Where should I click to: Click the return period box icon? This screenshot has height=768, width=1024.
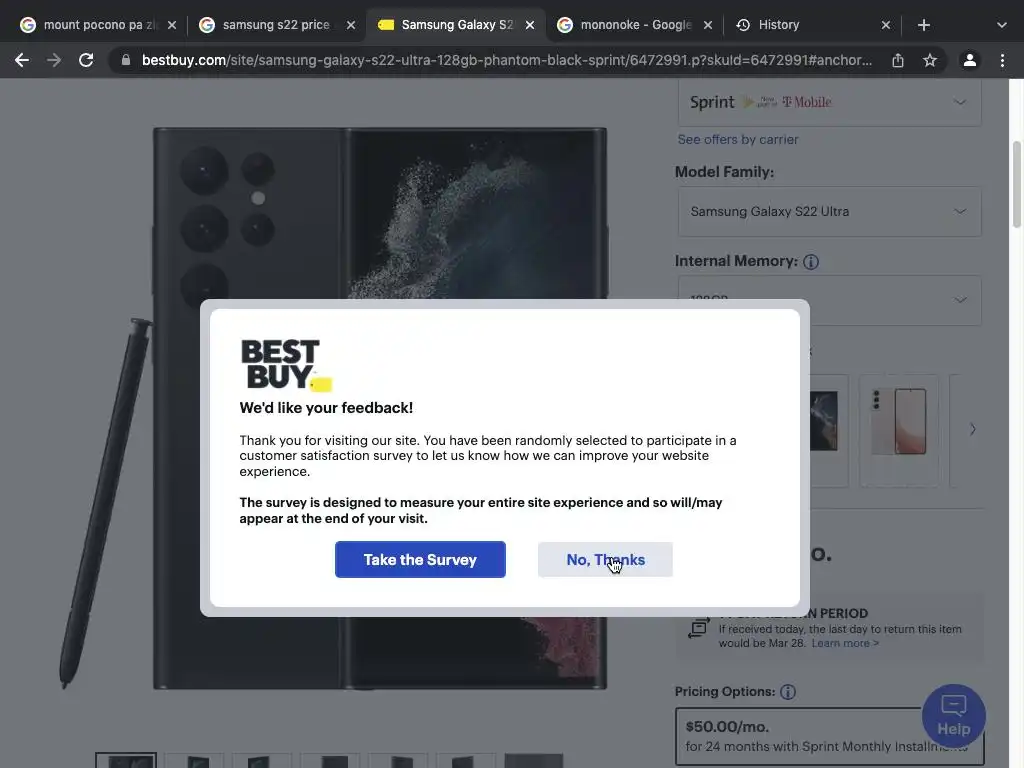(698, 628)
